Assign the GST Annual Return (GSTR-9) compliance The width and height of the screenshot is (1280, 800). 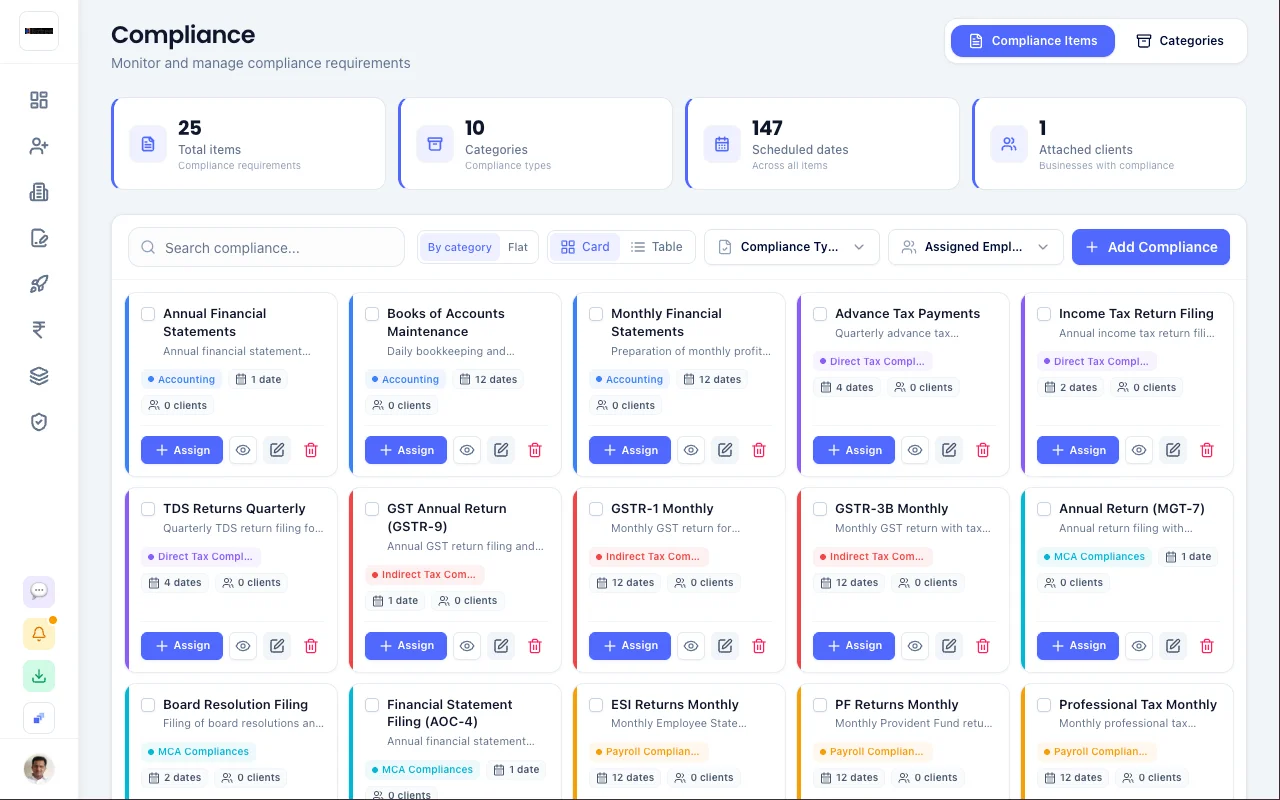click(406, 646)
